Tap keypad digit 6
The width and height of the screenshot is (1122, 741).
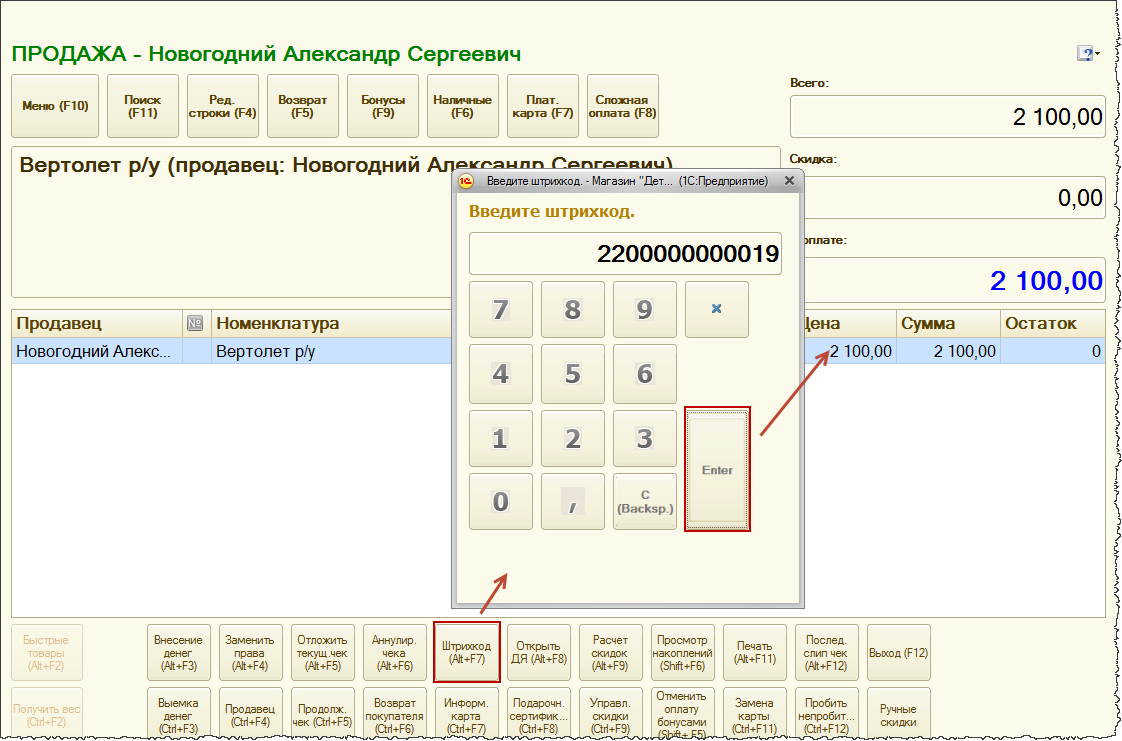tap(645, 373)
